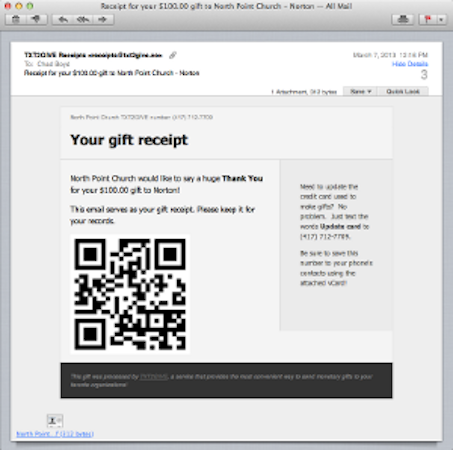This screenshot has width=453, height=450.
Task: Open the Save attachments dropdown
Action: tap(360, 91)
